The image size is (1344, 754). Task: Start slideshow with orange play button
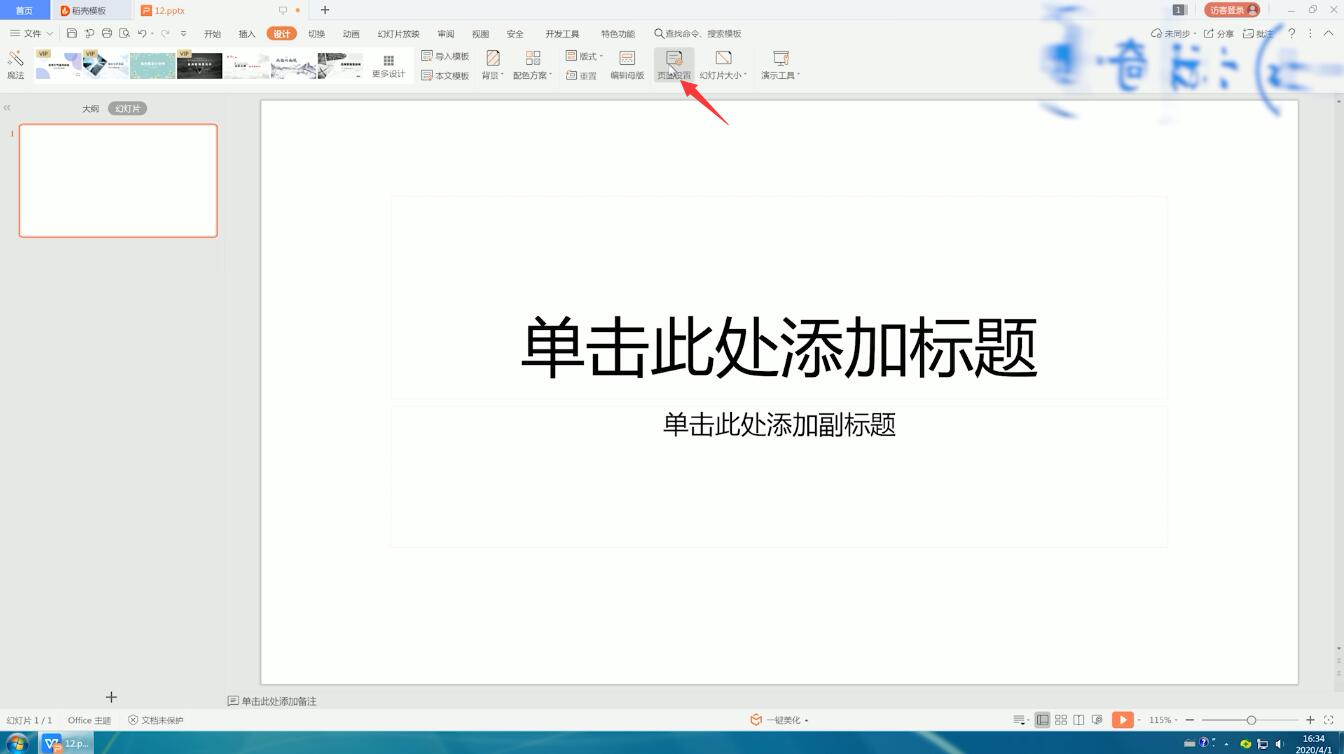(x=1122, y=720)
